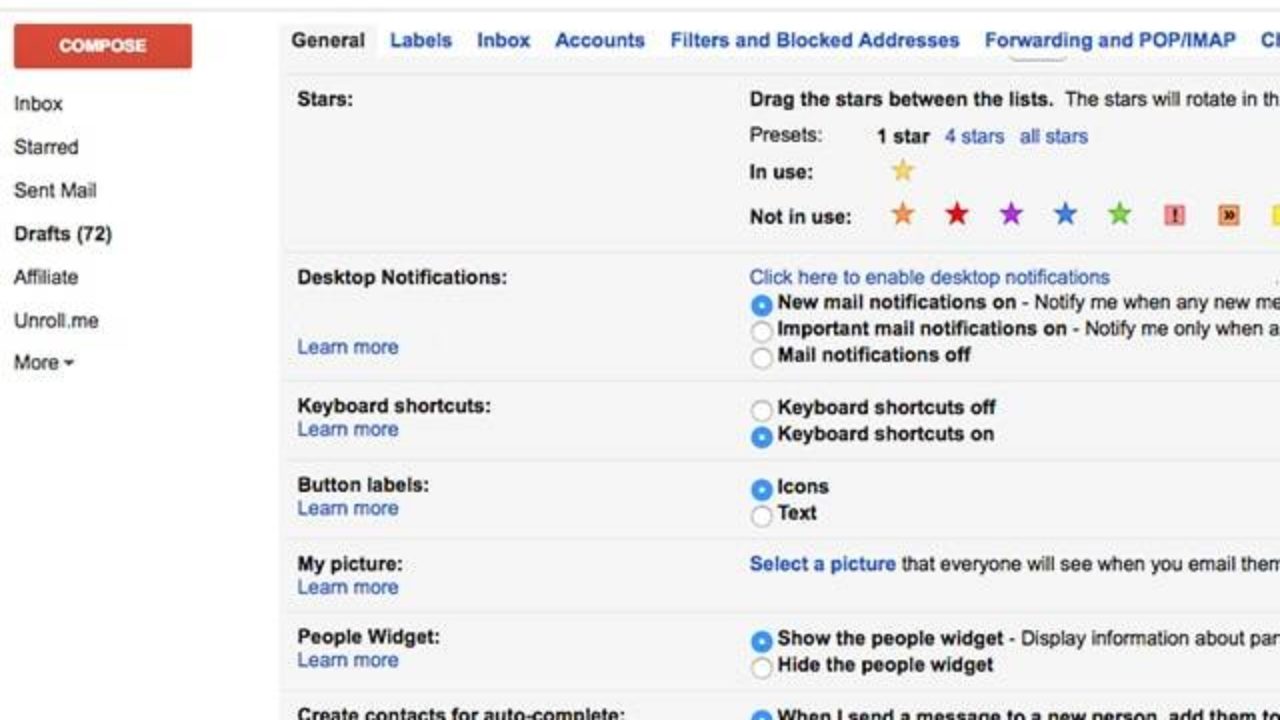Open Drafts folder in sidebar
This screenshot has height=720, width=1280.
click(63, 234)
